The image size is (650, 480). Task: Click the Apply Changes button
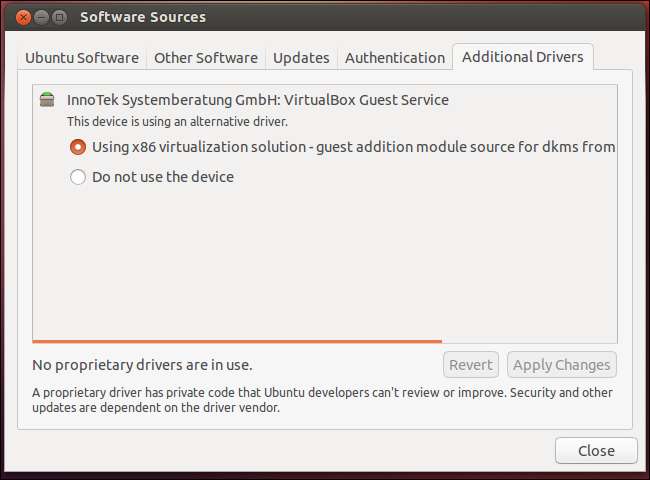[561, 365]
